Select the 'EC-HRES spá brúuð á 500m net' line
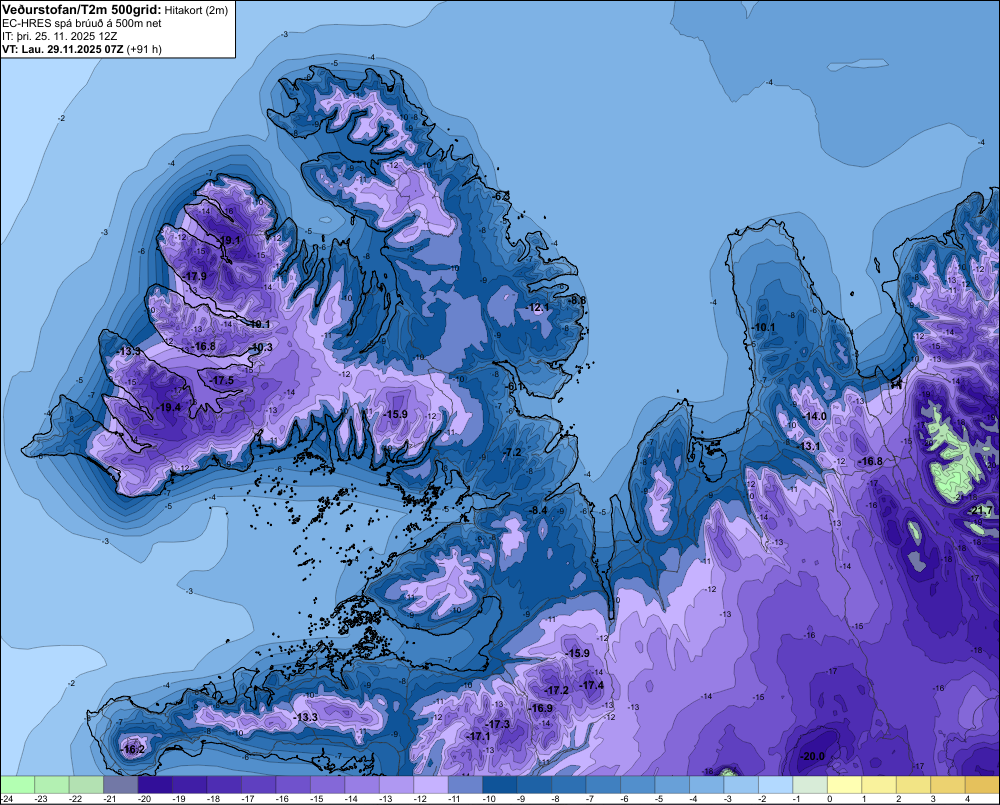Viewport: 1000px width, 805px height. click(82, 24)
